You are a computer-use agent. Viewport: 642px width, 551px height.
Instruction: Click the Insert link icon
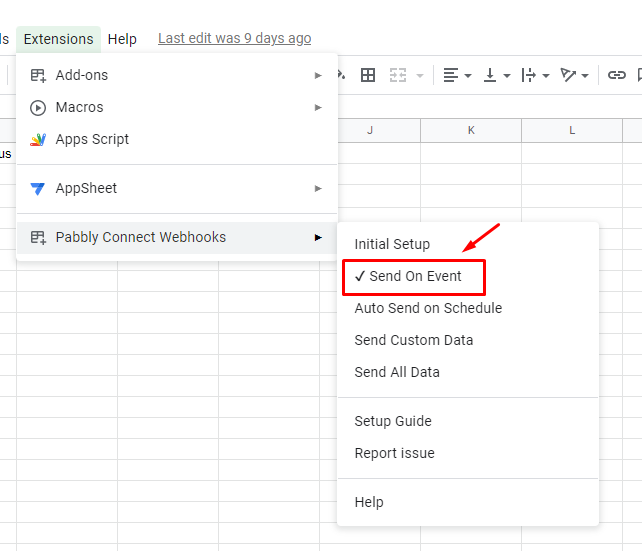point(616,75)
